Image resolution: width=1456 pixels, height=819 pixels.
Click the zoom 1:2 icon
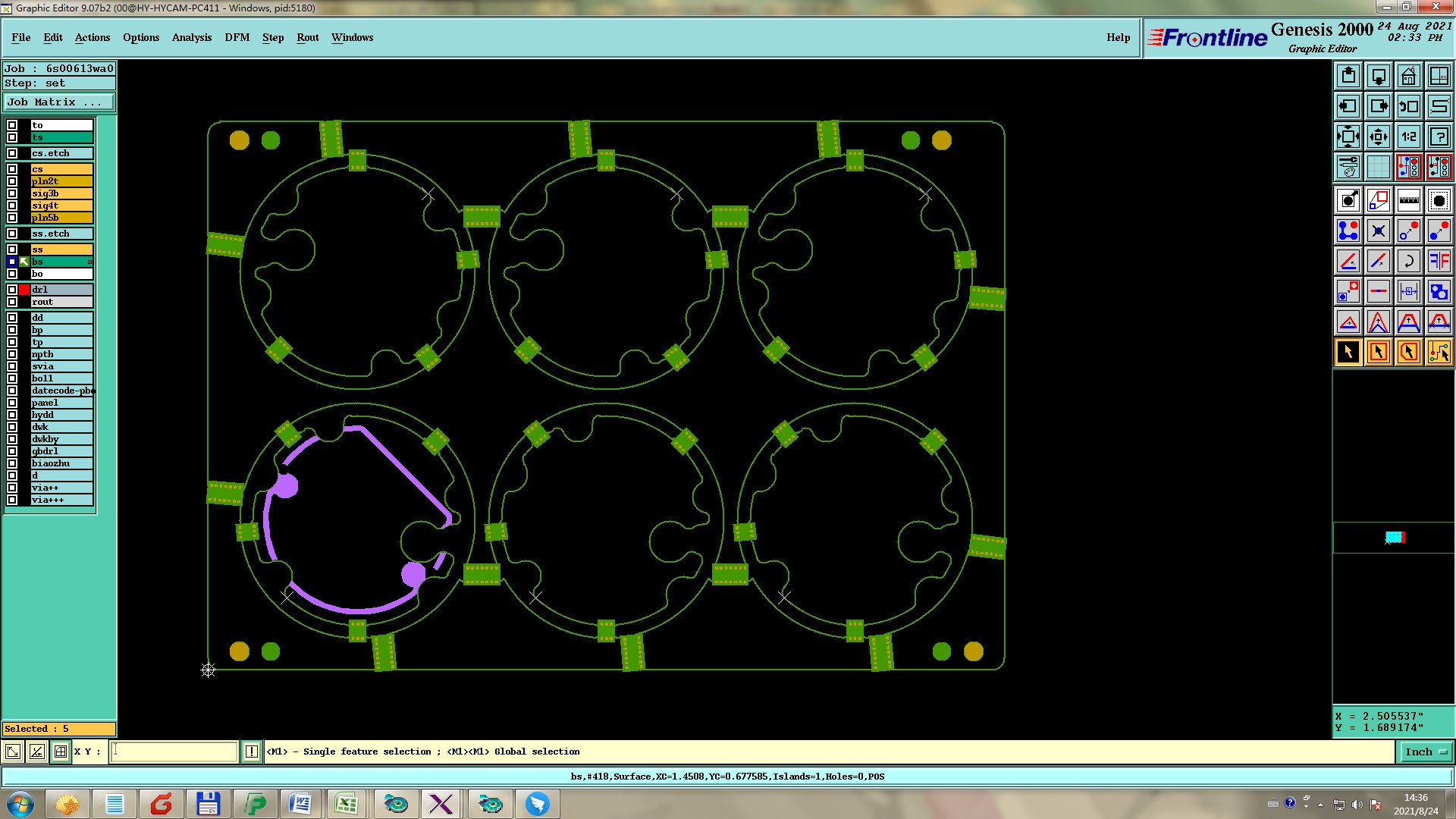[1408, 136]
